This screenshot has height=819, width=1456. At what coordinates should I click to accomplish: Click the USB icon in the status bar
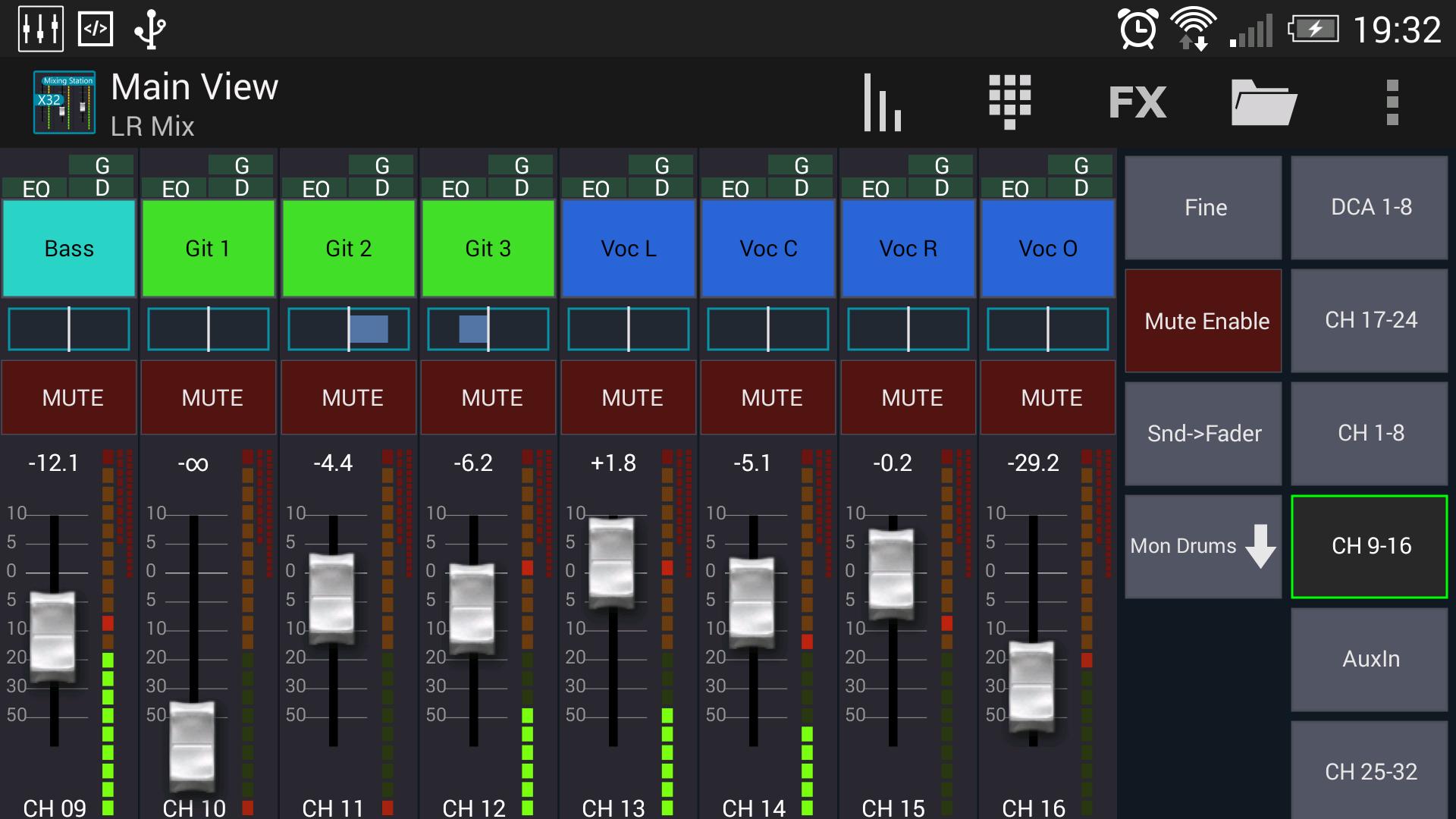pyautogui.click(x=149, y=29)
